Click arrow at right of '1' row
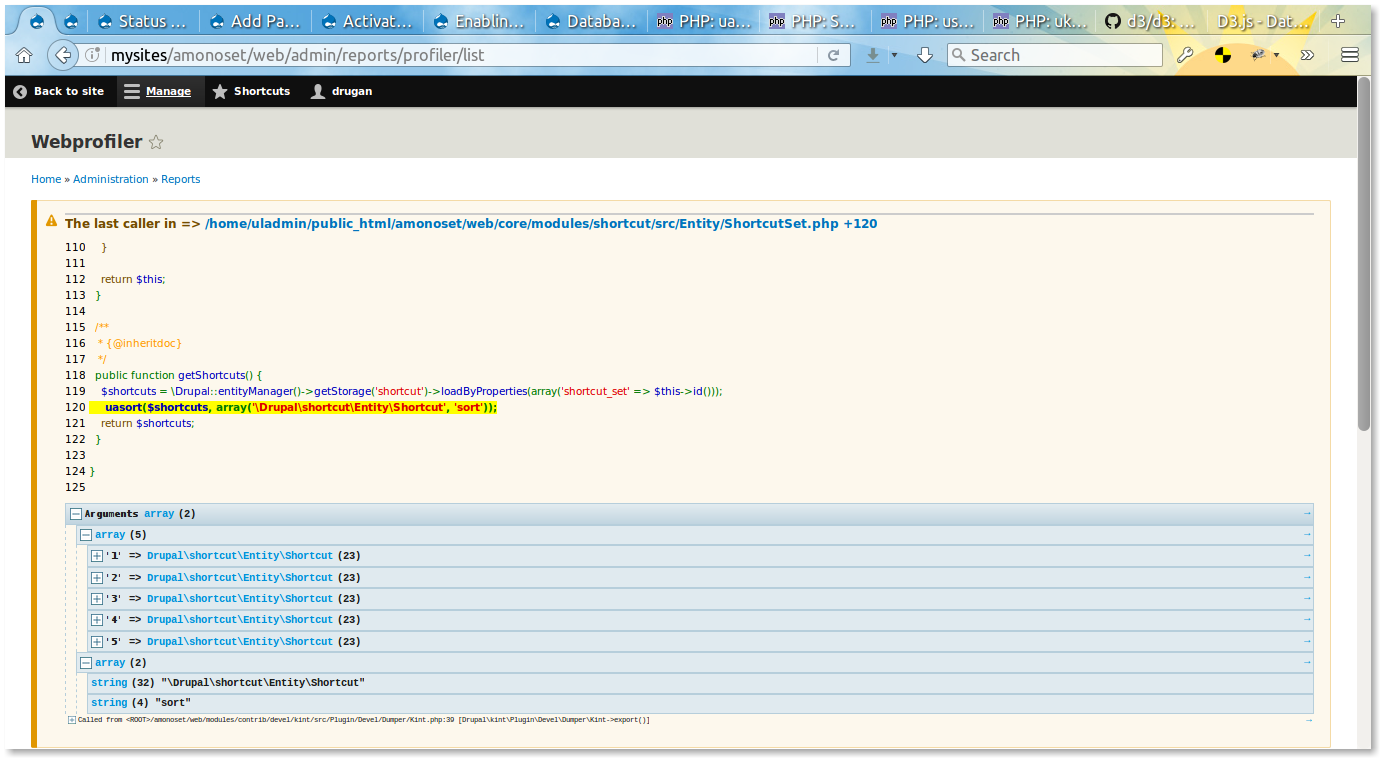1380x758 pixels. tap(1307, 555)
